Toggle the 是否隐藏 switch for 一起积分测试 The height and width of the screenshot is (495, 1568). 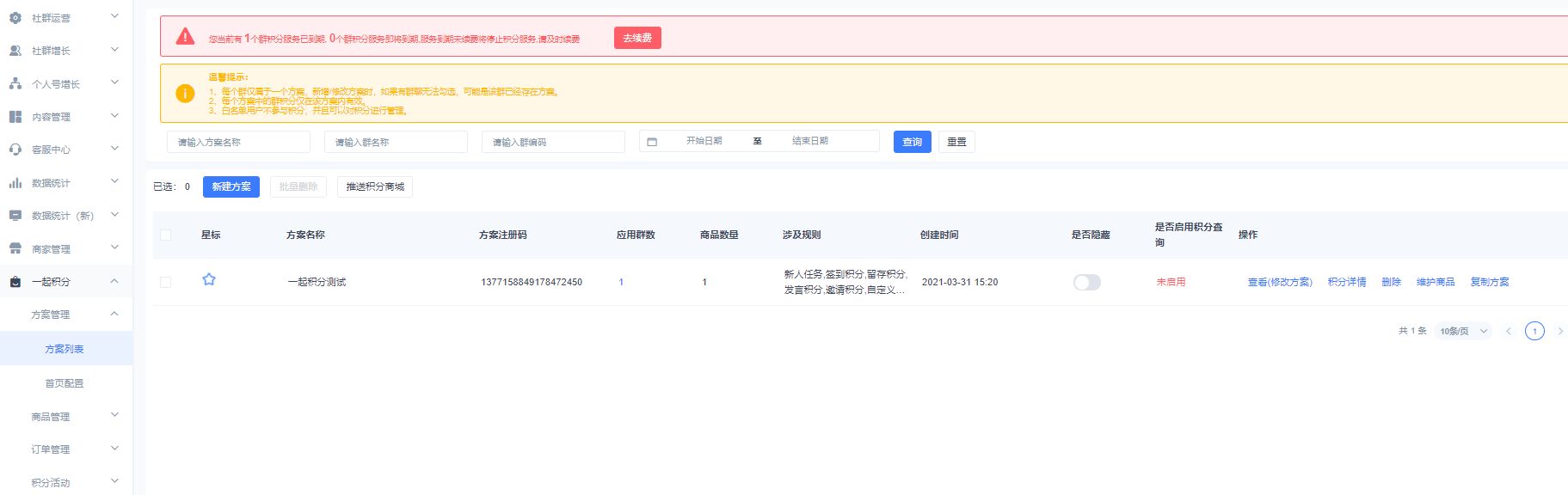[x=1086, y=283]
